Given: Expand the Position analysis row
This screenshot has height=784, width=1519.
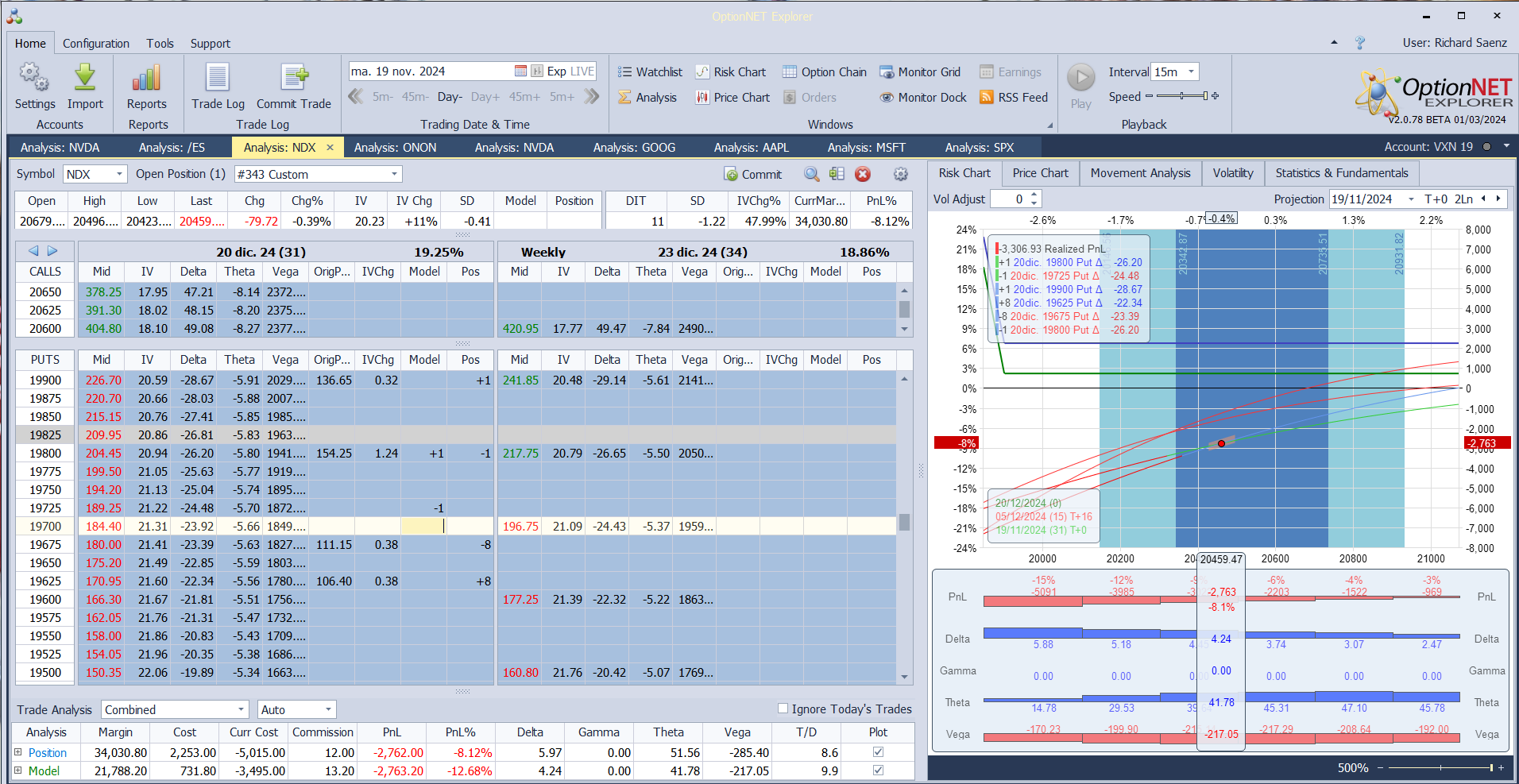Looking at the screenshot, I should click(x=18, y=751).
